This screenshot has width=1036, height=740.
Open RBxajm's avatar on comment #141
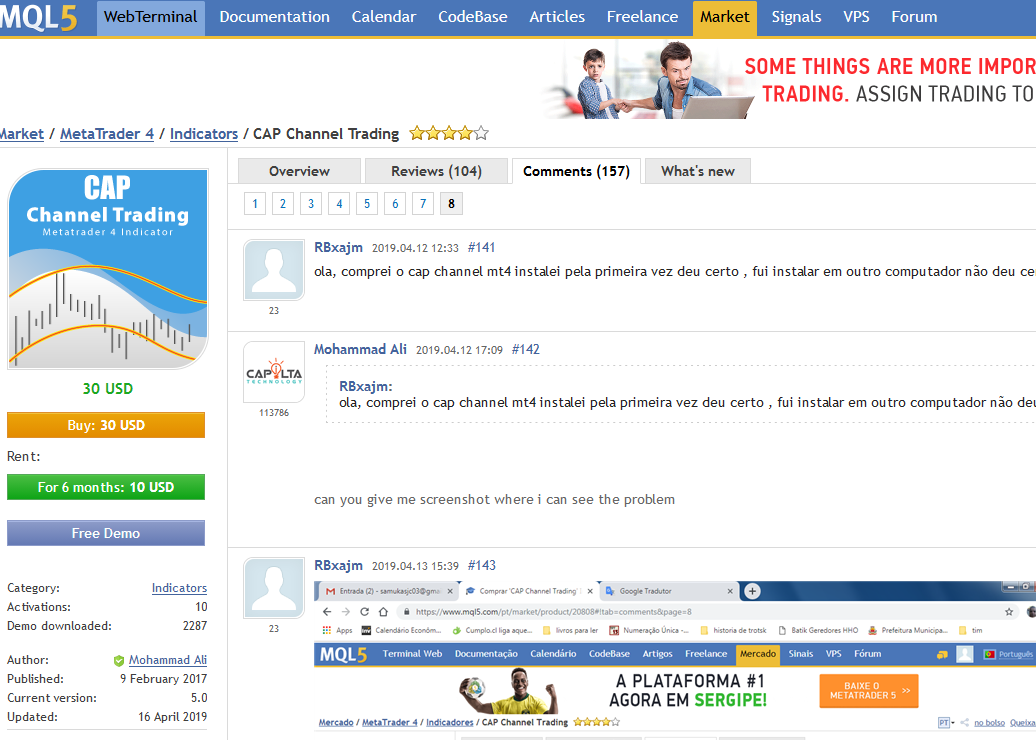[274, 270]
